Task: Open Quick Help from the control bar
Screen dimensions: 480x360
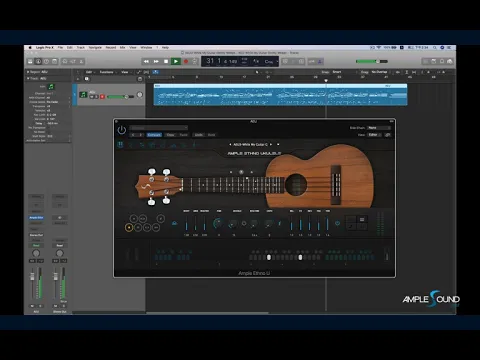Action: point(46,61)
